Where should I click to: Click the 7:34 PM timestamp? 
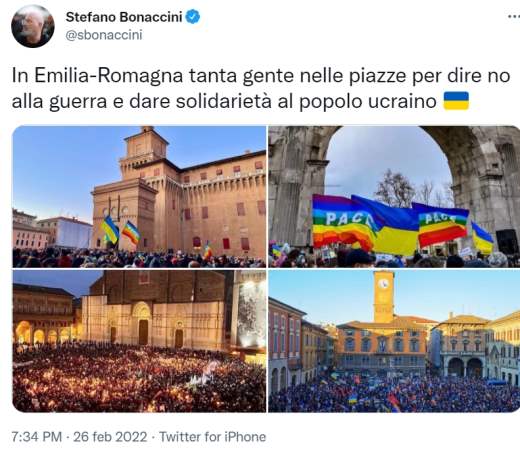click(x=37, y=437)
